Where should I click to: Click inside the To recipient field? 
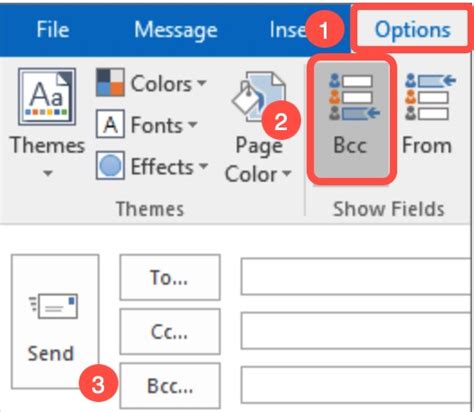click(x=356, y=276)
